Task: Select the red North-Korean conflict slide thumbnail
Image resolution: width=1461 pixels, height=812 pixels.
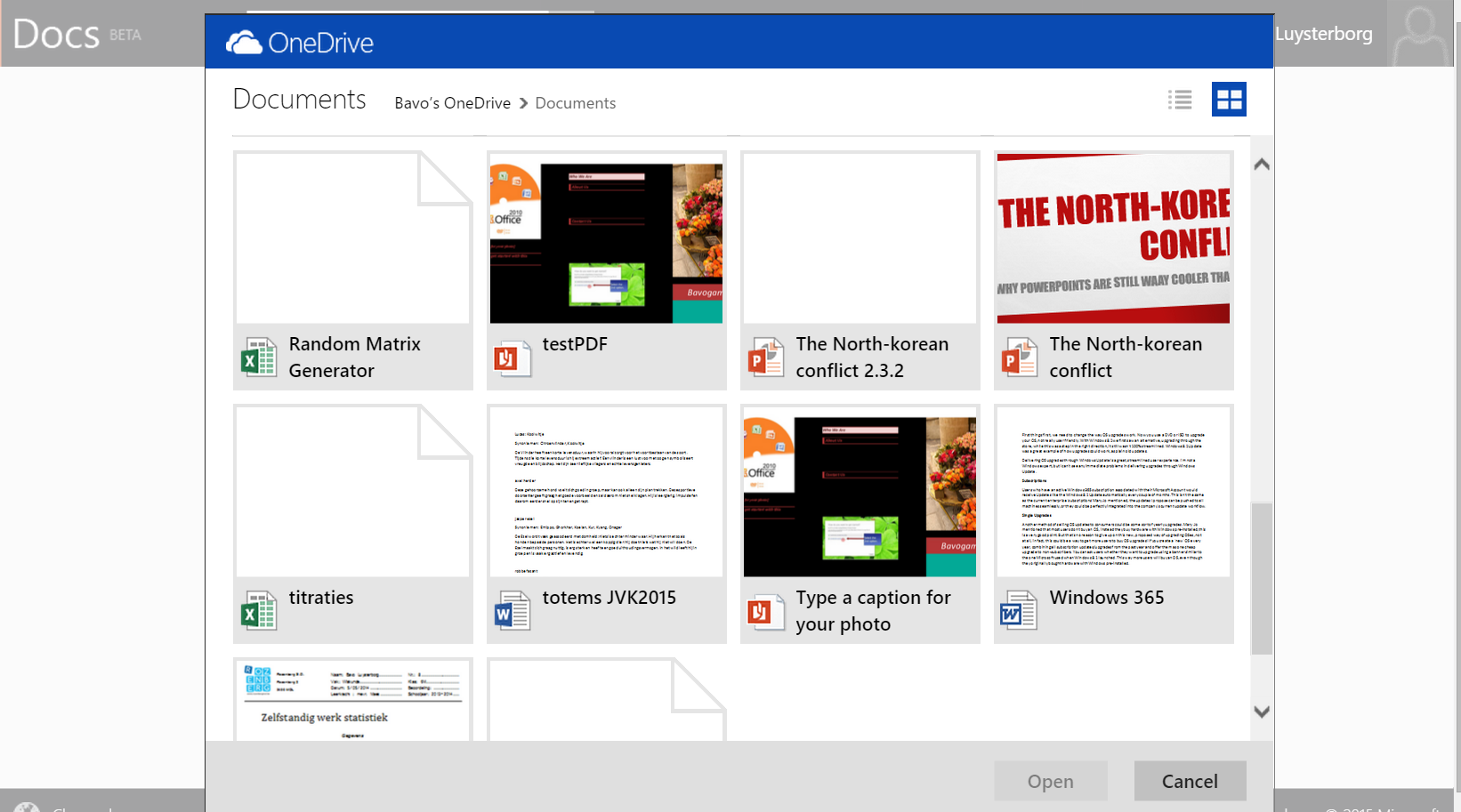Action: click(x=1113, y=238)
